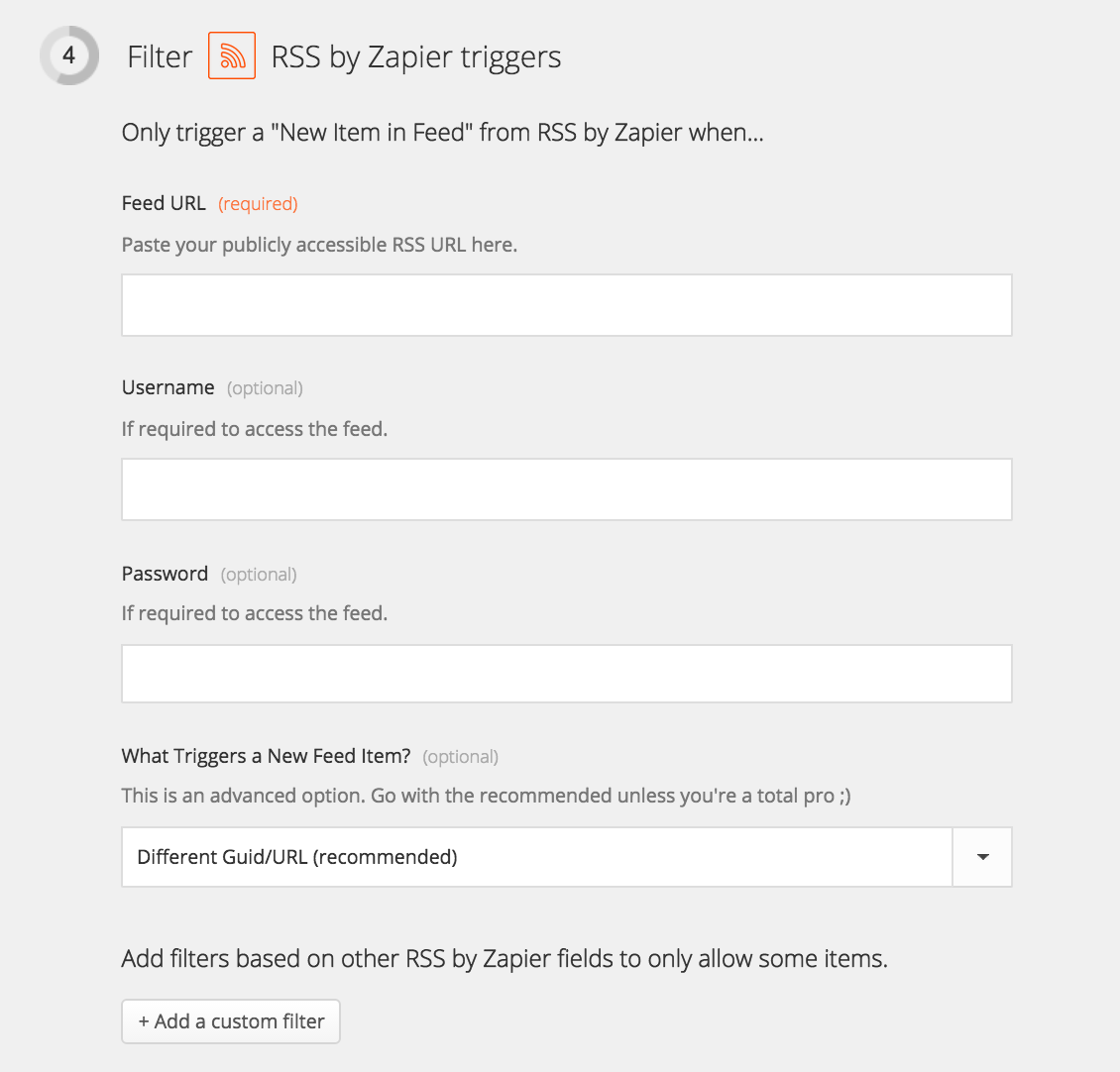
Task: Click the Filter step heading
Action: tap(160, 57)
